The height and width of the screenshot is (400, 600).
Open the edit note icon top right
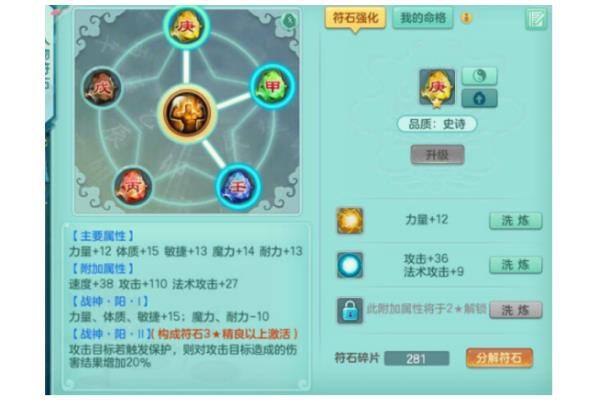[535, 19]
